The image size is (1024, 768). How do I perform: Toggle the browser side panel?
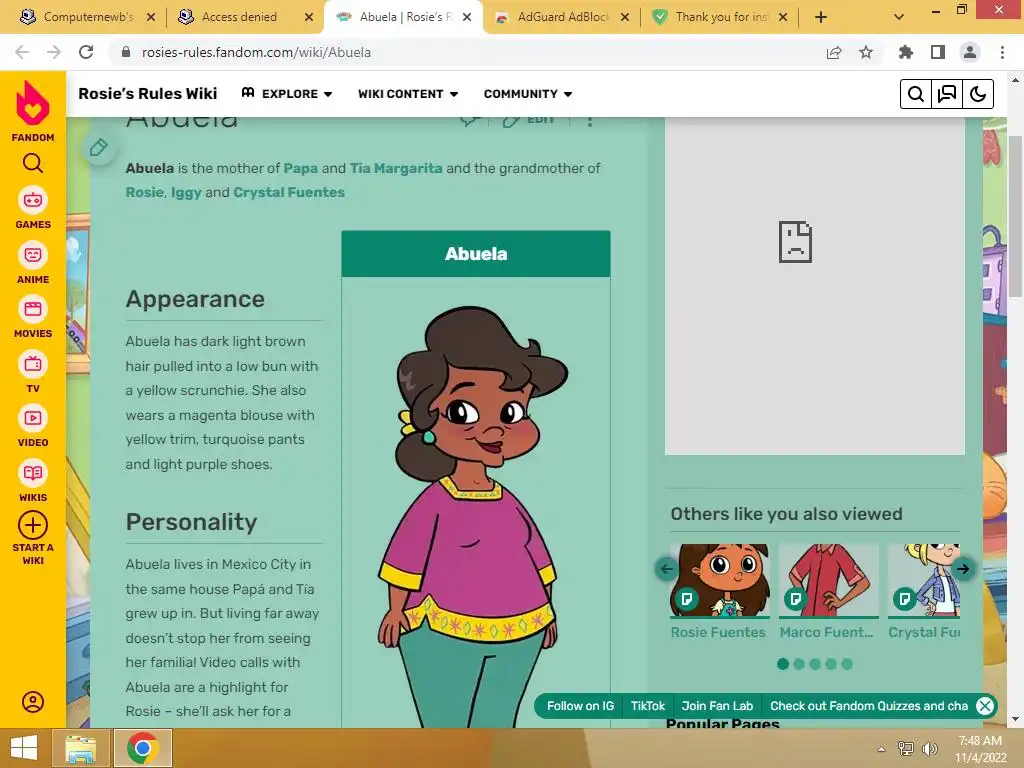point(938,52)
